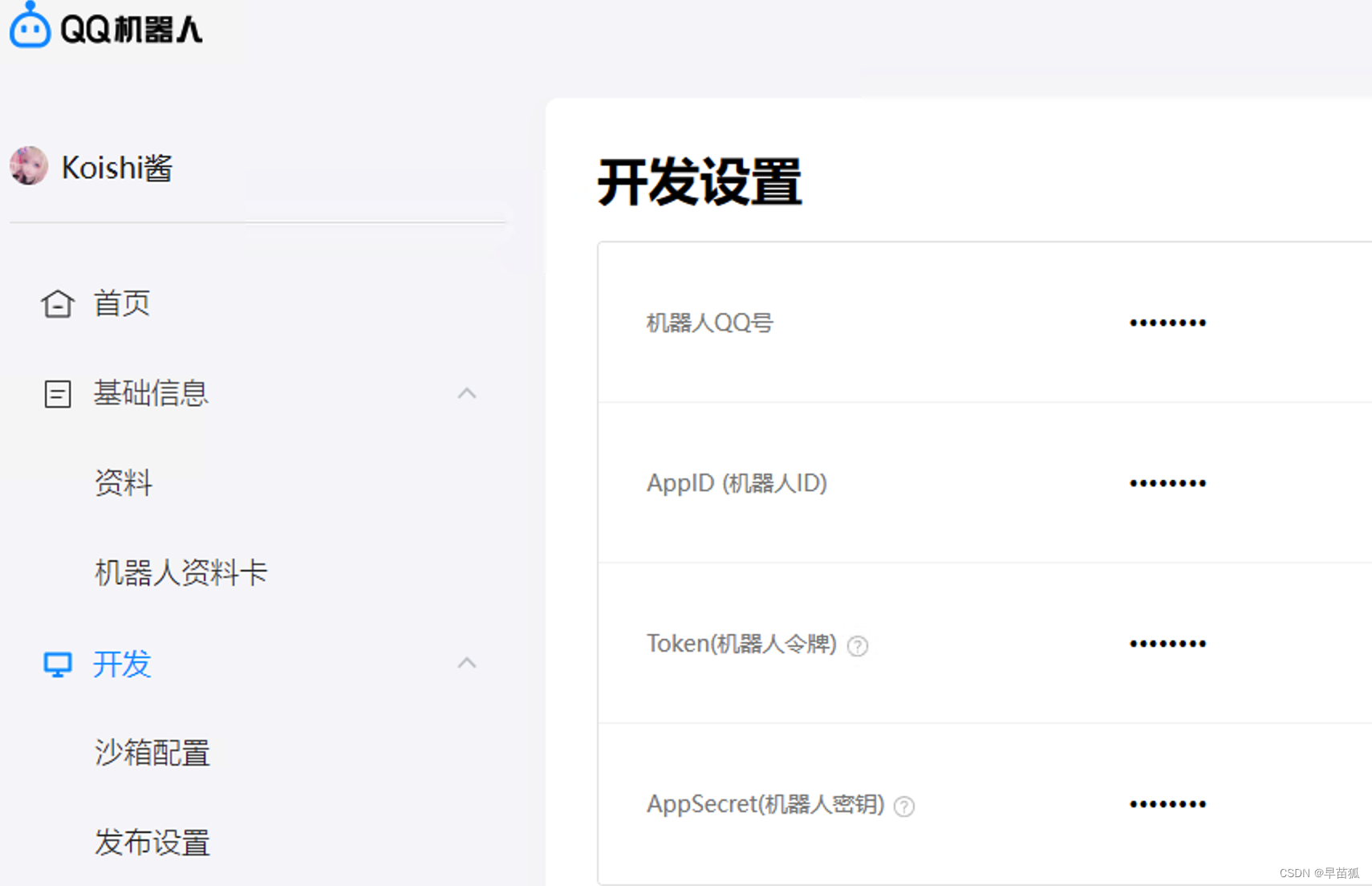Screen dimensions: 1372x886
Task: Open the Token(机器人令牌) help question mark
Action: point(858,645)
